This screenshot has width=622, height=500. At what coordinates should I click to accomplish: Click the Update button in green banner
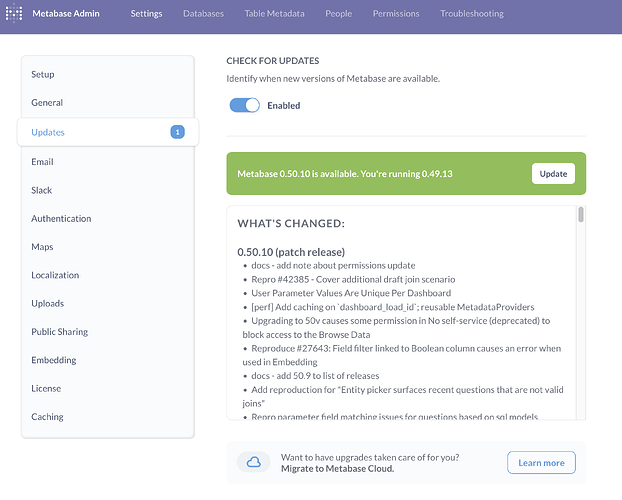click(x=553, y=173)
